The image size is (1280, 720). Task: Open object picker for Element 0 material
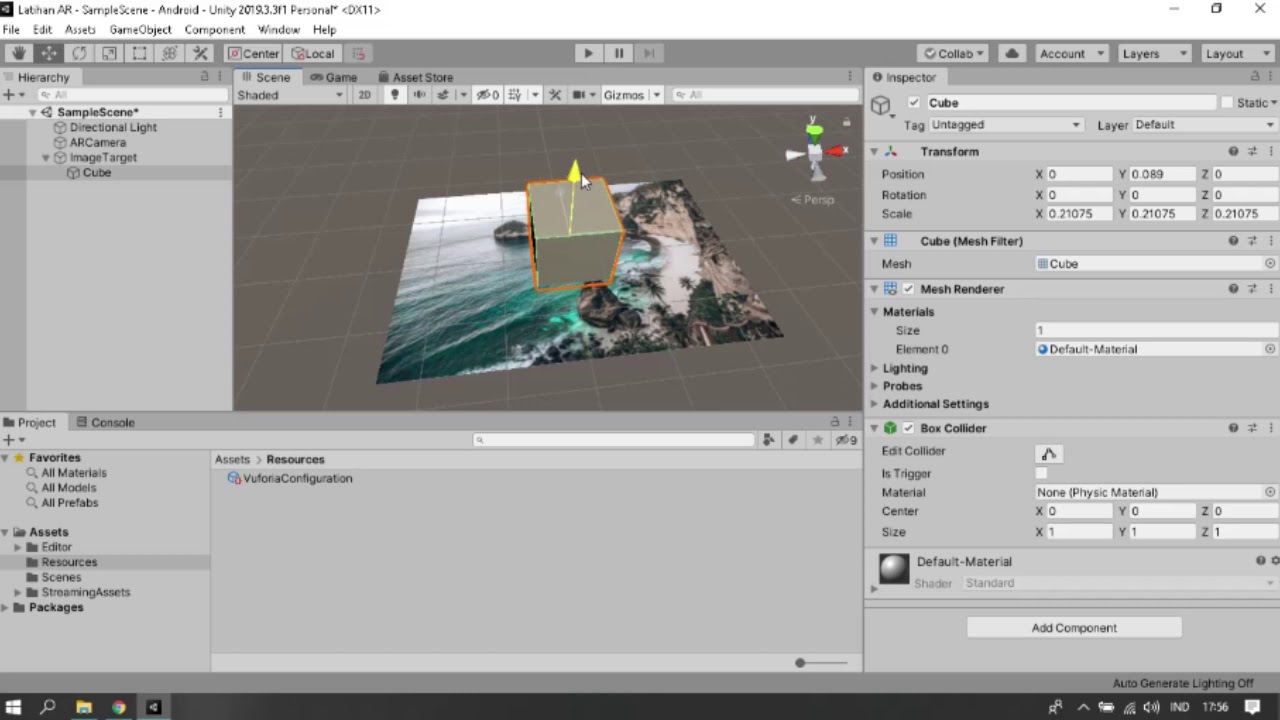pos(1270,349)
